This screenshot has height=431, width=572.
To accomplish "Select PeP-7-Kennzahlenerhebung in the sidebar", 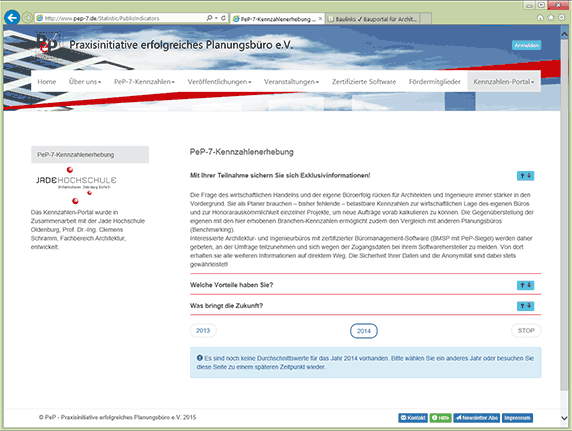I will 90,155.
